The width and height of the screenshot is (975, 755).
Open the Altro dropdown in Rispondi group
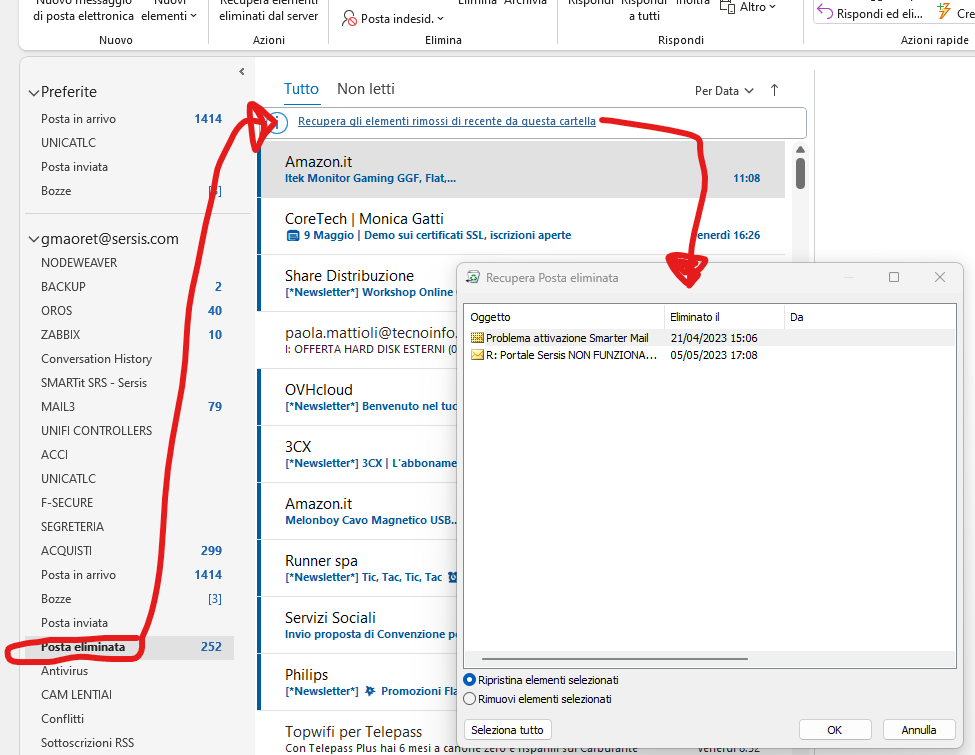pos(773,7)
